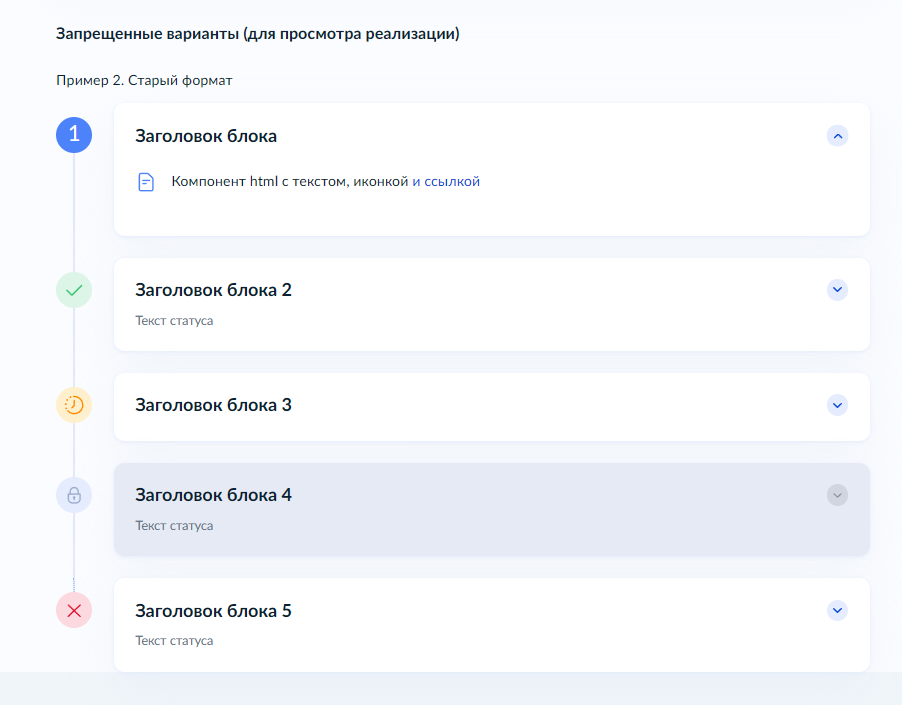
Task: Click "Текст статуса" under block 5
Action: (174, 641)
